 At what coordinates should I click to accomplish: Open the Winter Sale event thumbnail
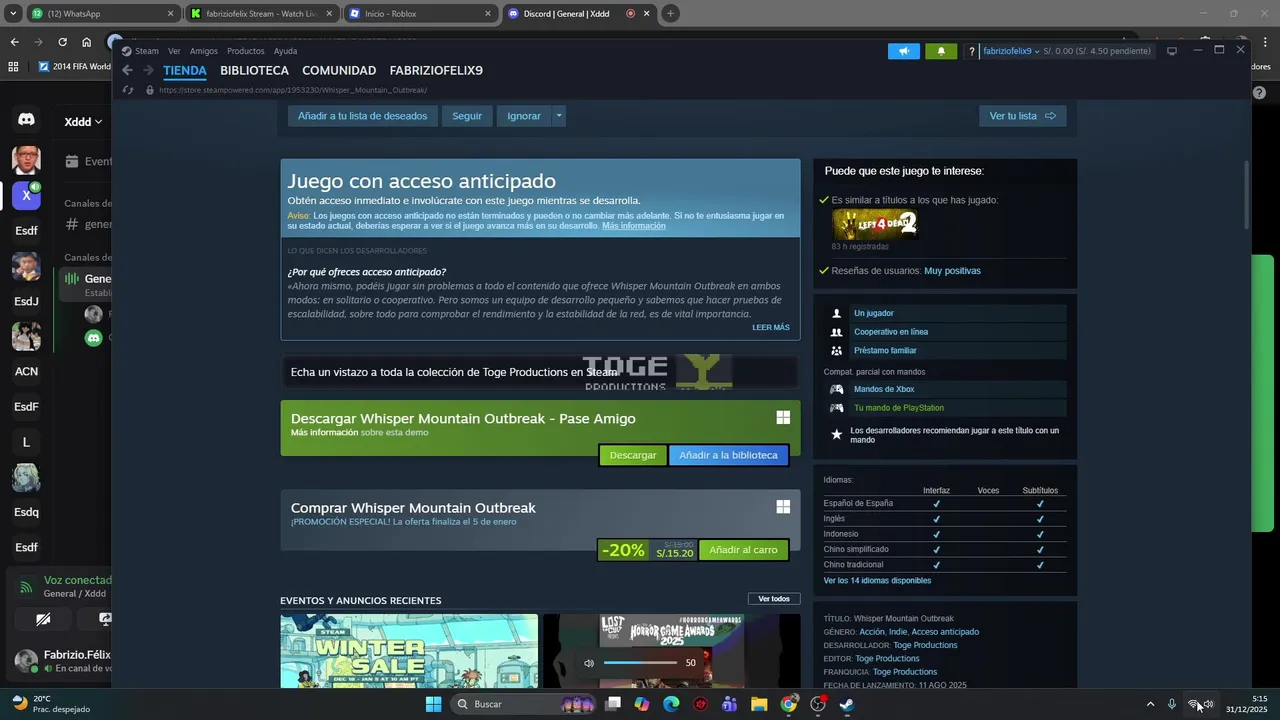pyautogui.click(x=409, y=651)
